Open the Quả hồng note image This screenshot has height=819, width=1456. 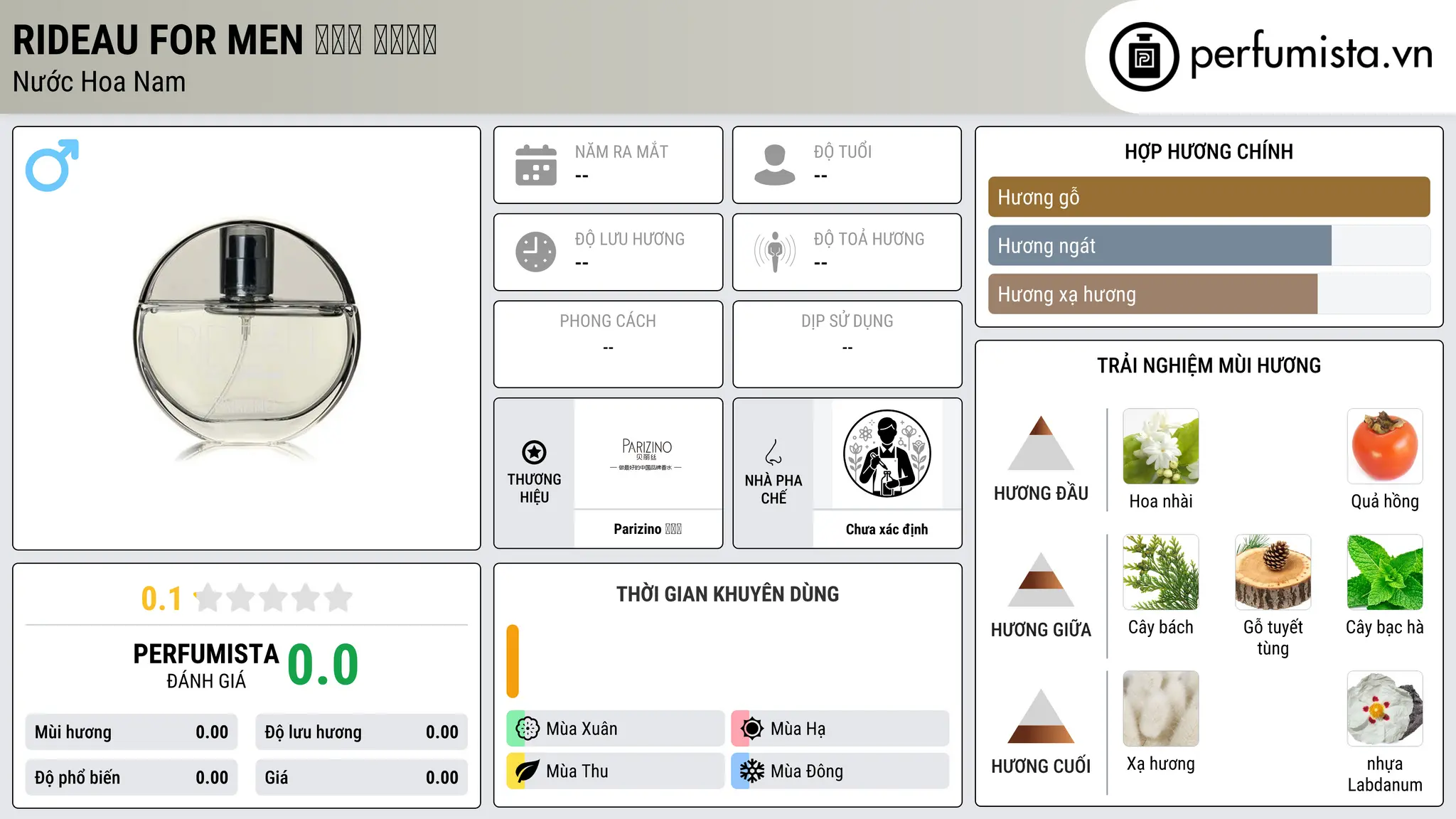coord(1385,446)
